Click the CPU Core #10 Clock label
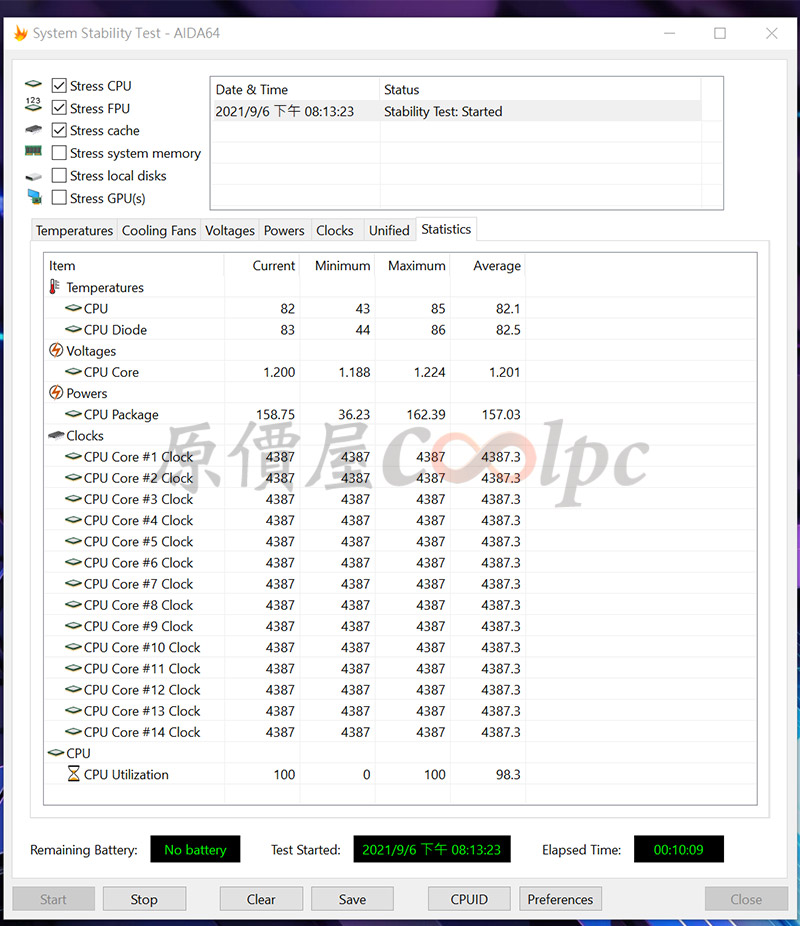The width and height of the screenshot is (800, 926). tap(142, 647)
